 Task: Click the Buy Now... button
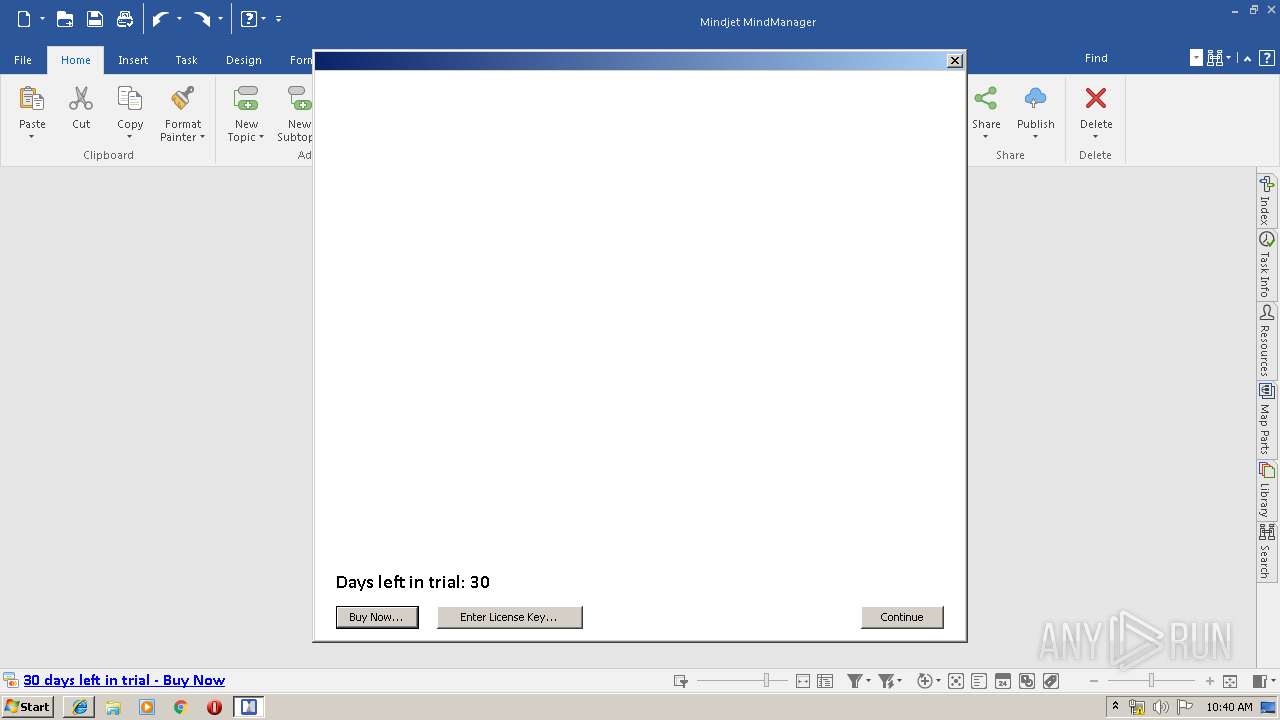[376, 617]
